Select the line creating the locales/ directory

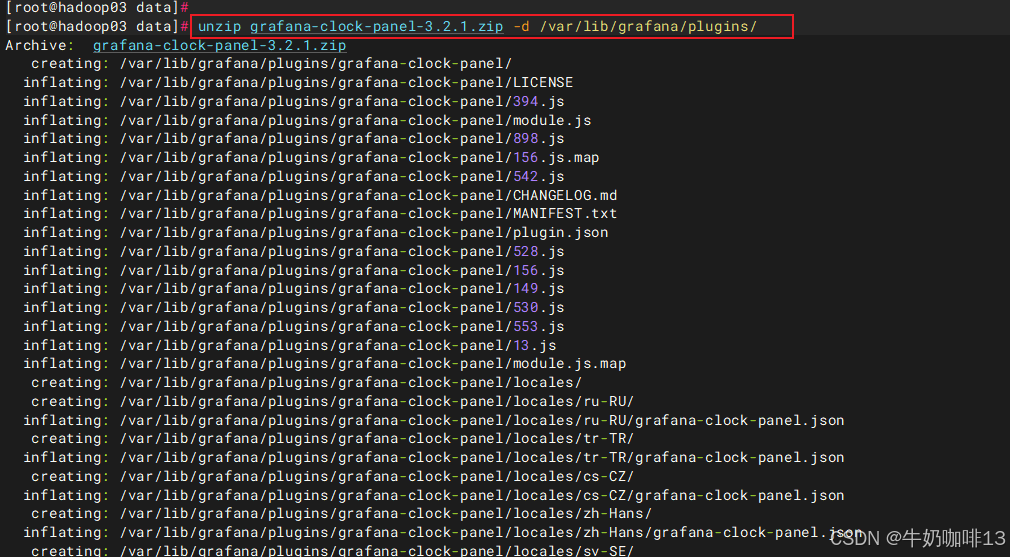[x=307, y=382]
